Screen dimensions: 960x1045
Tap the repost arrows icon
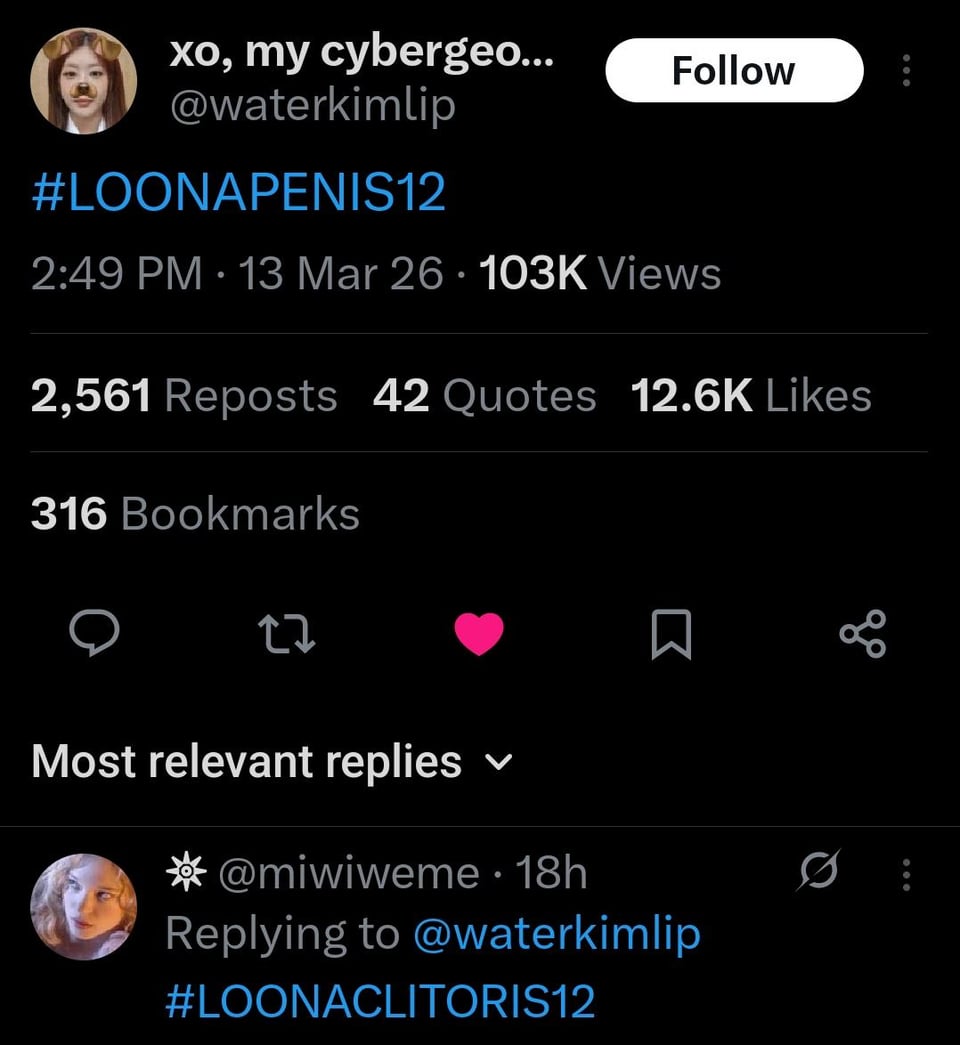(x=287, y=635)
